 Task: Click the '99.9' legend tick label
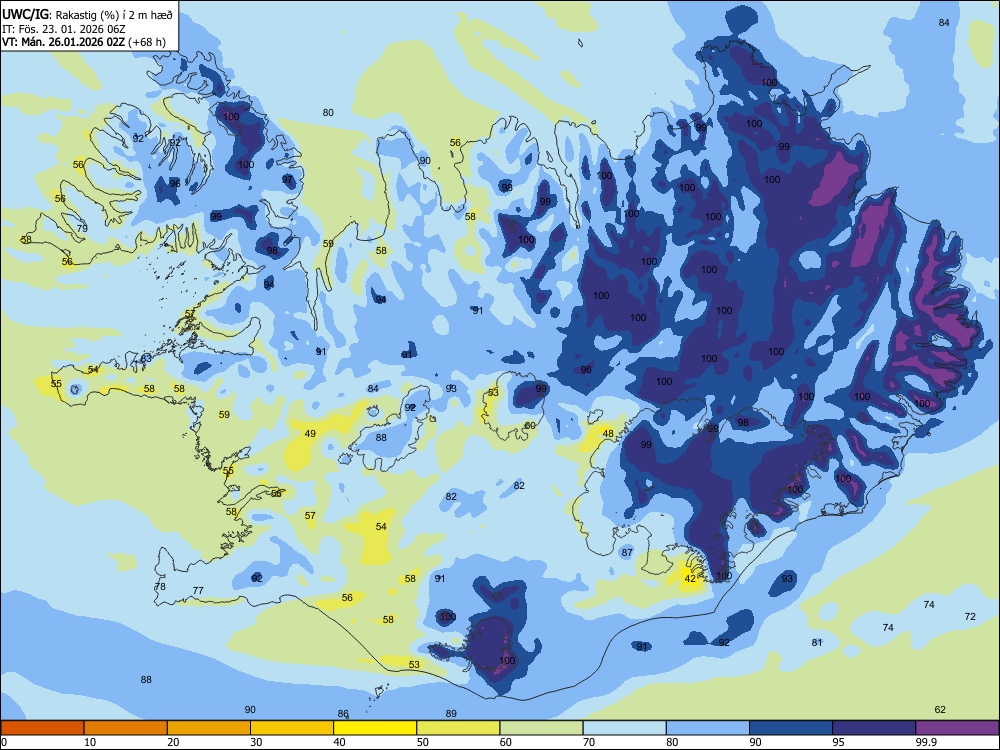926,742
